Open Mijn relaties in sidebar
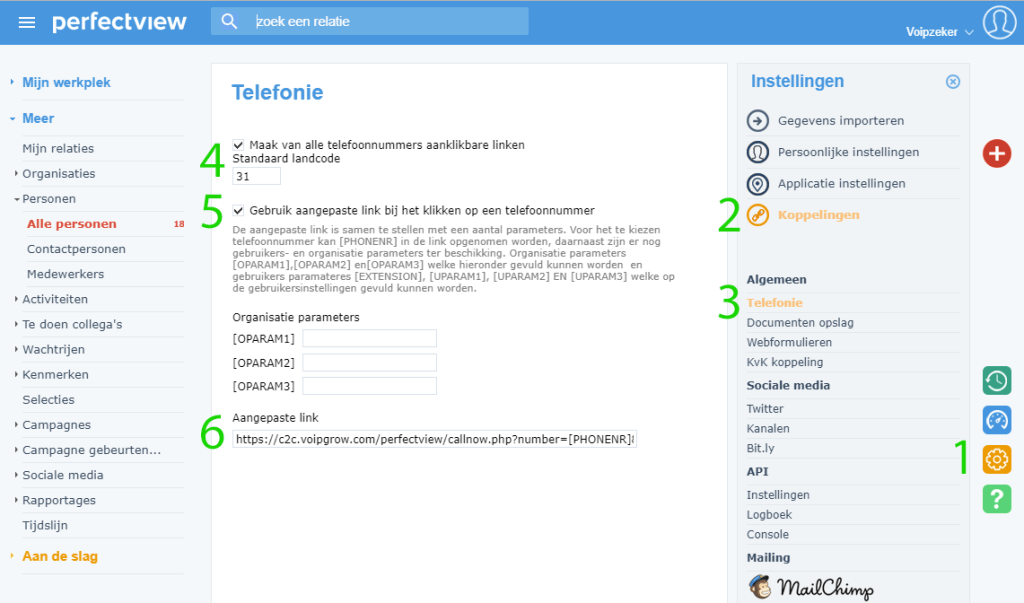 [58, 148]
